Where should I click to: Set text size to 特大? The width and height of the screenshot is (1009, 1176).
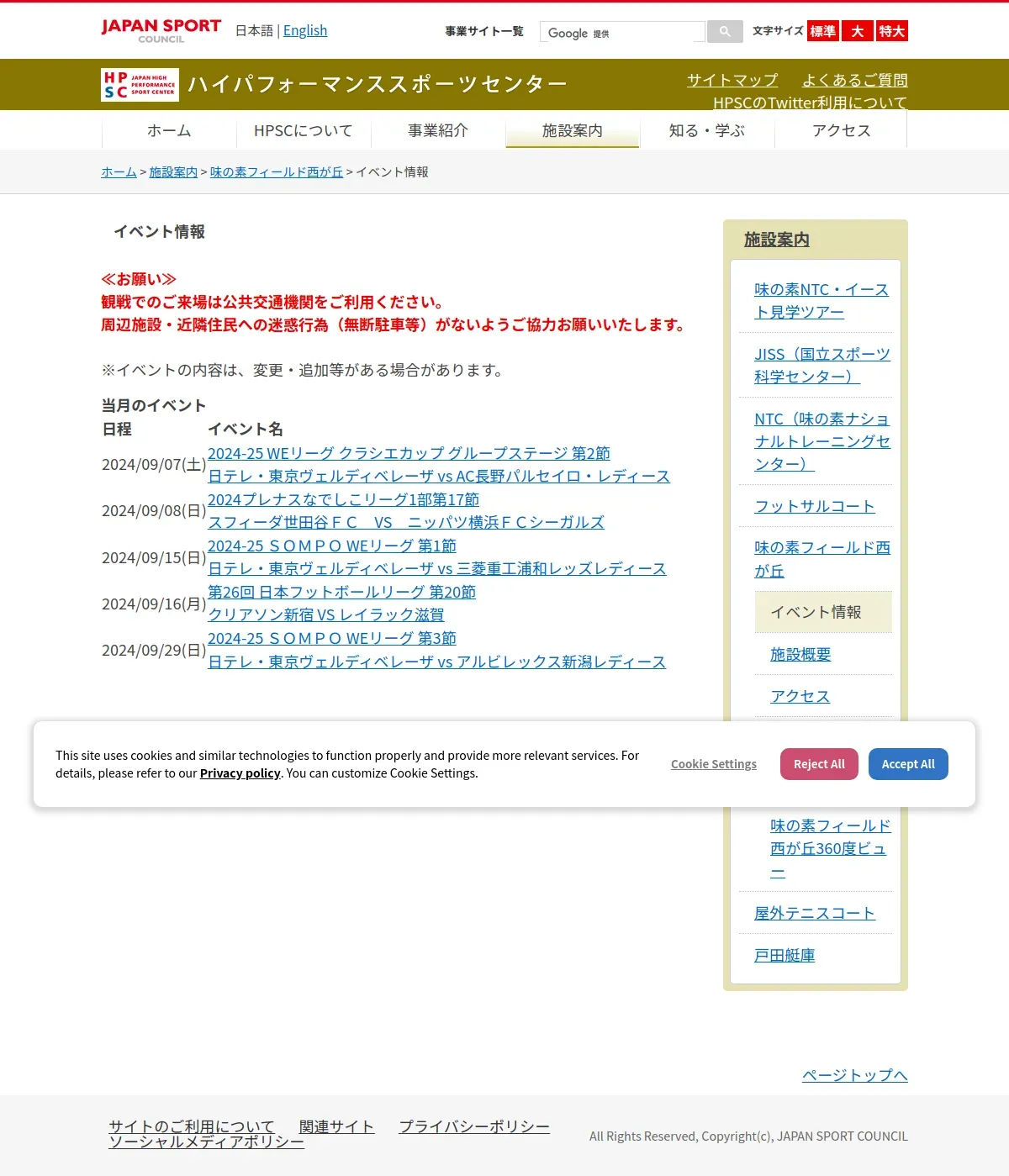click(x=892, y=31)
